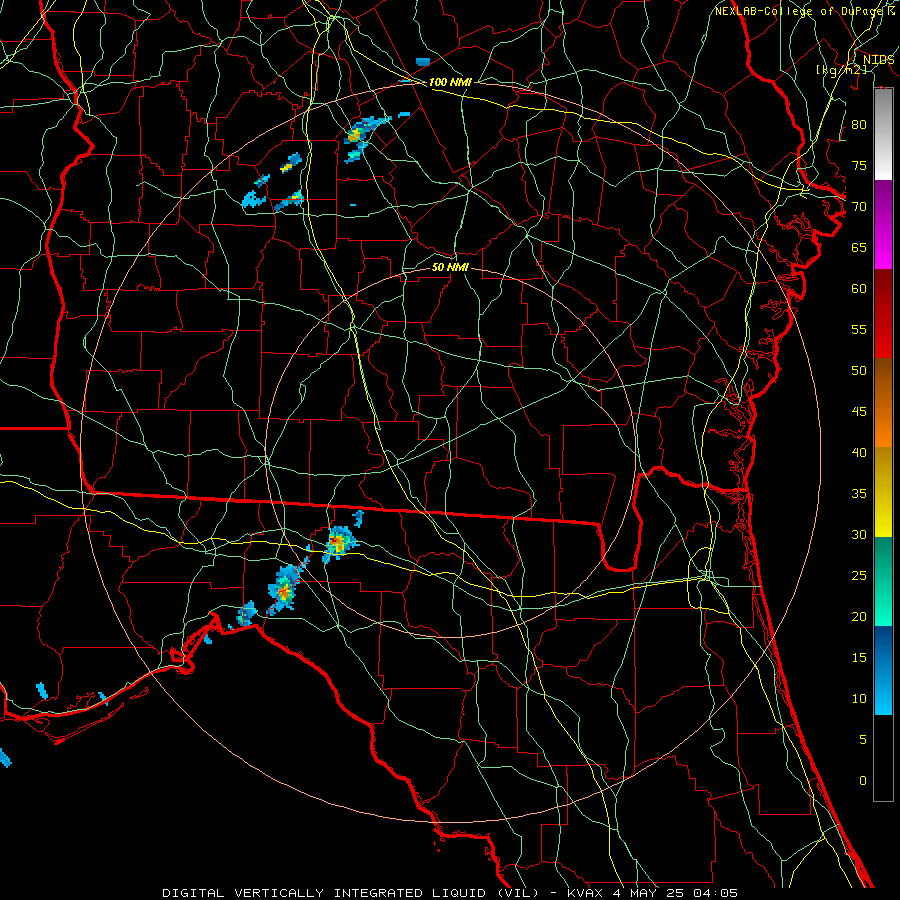Select the blue color scale segment
Image resolution: width=900 pixels, height=900 pixels.
click(x=883, y=670)
